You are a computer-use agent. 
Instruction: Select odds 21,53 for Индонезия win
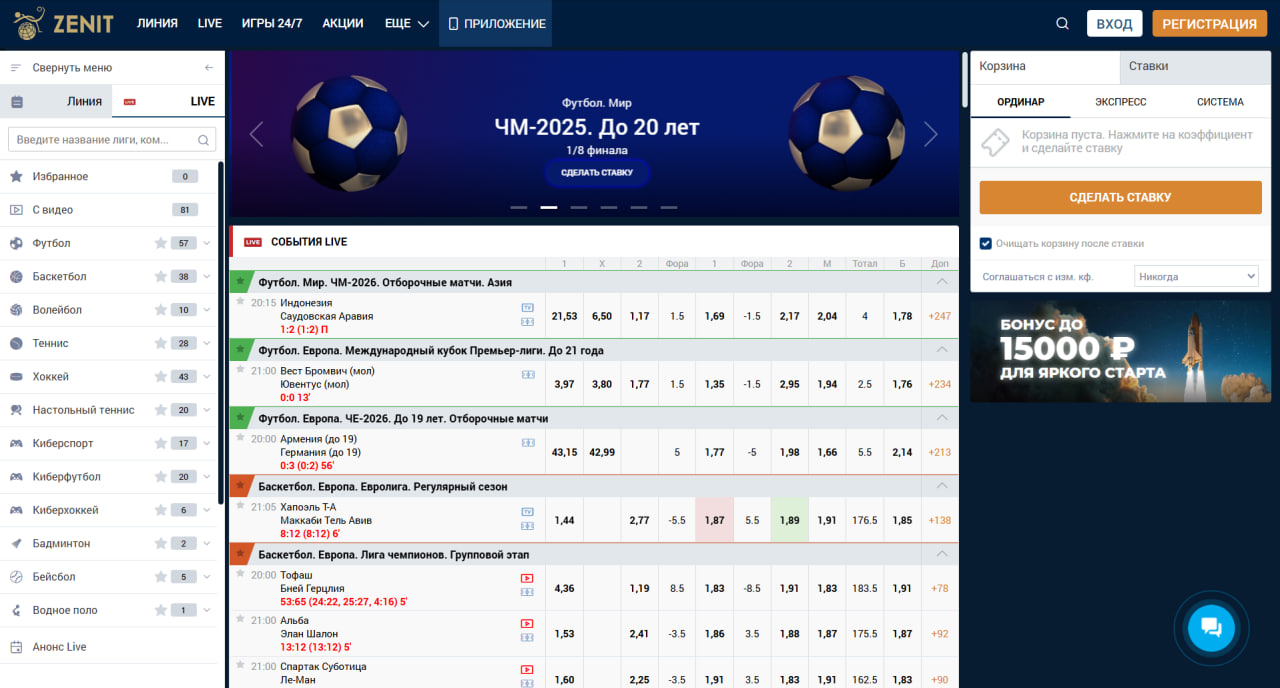tap(564, 316)
